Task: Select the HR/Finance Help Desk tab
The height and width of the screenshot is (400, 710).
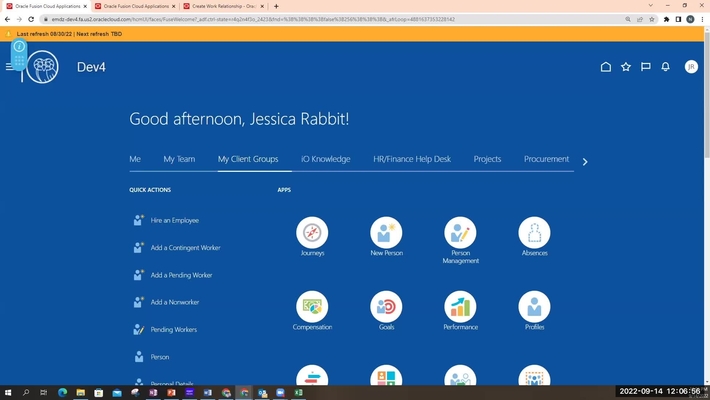Action: click(412, 159)
